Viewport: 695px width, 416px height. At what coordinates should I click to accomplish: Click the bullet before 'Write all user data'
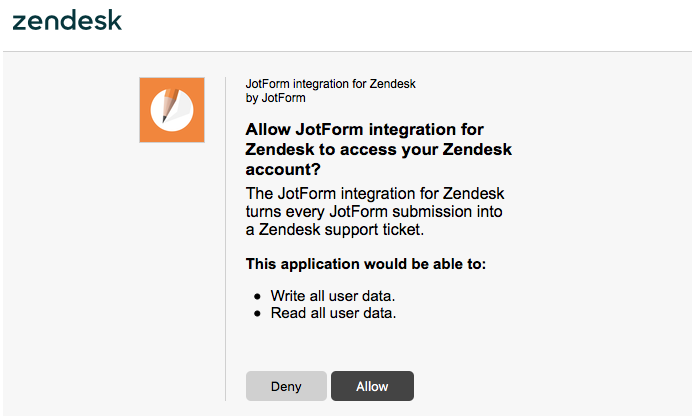(257, 297)
